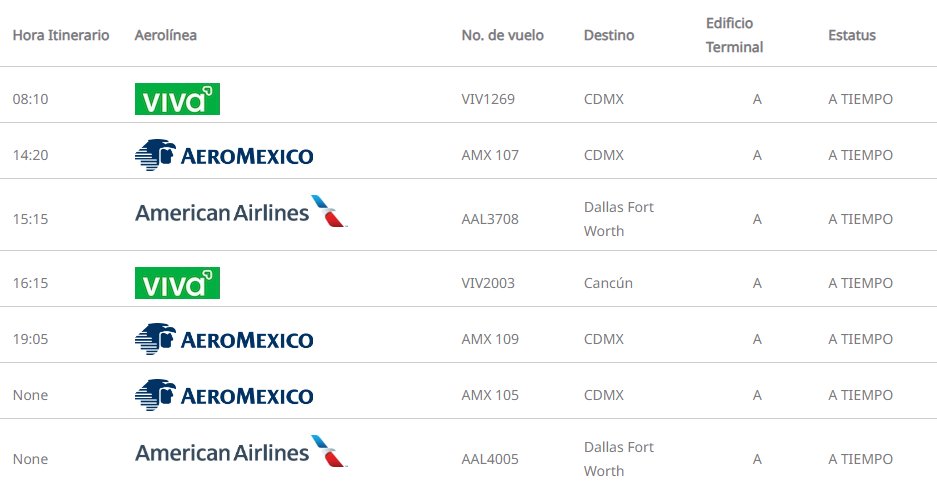937x487 pixels.
Task: Click the No. de vuelo column header
Action: tap(502, 35)
